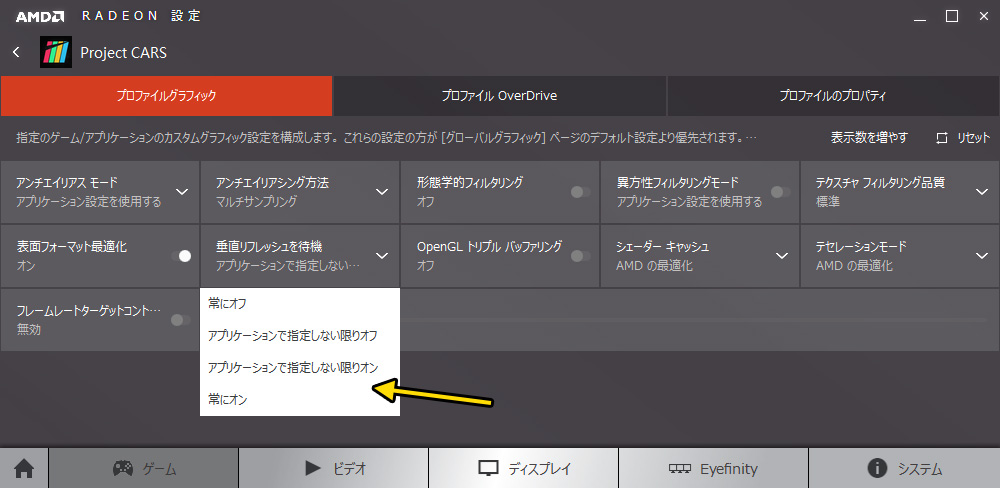Click 無効 value under フレームレートターゲット
The width and height of the screenshot is (1000, 488).
[x=28, y=329]
